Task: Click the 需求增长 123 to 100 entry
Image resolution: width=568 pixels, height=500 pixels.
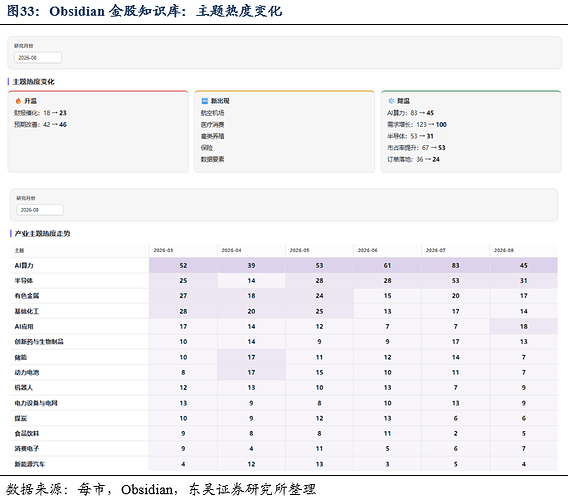Action: click(x=417, y=125)
